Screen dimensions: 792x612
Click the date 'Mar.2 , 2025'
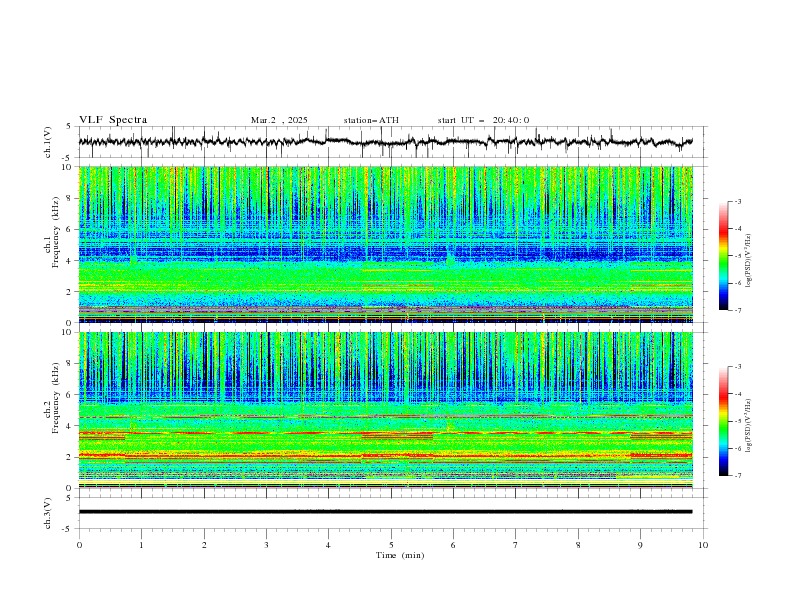279,120
